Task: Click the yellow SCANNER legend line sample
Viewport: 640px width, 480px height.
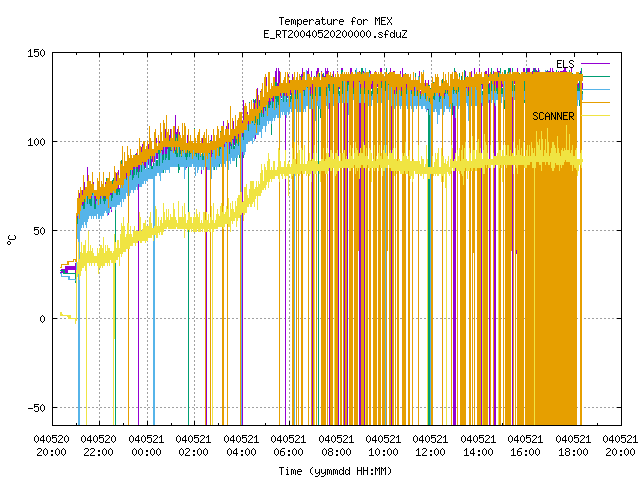Action: coord(596,116)
